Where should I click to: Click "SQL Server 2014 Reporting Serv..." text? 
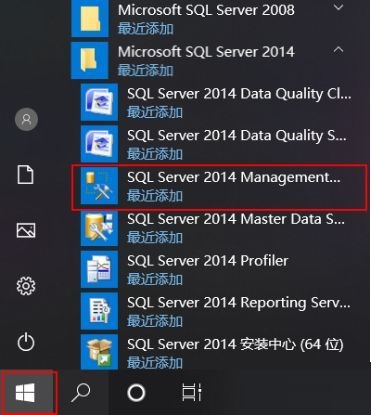tap(239, 303)
